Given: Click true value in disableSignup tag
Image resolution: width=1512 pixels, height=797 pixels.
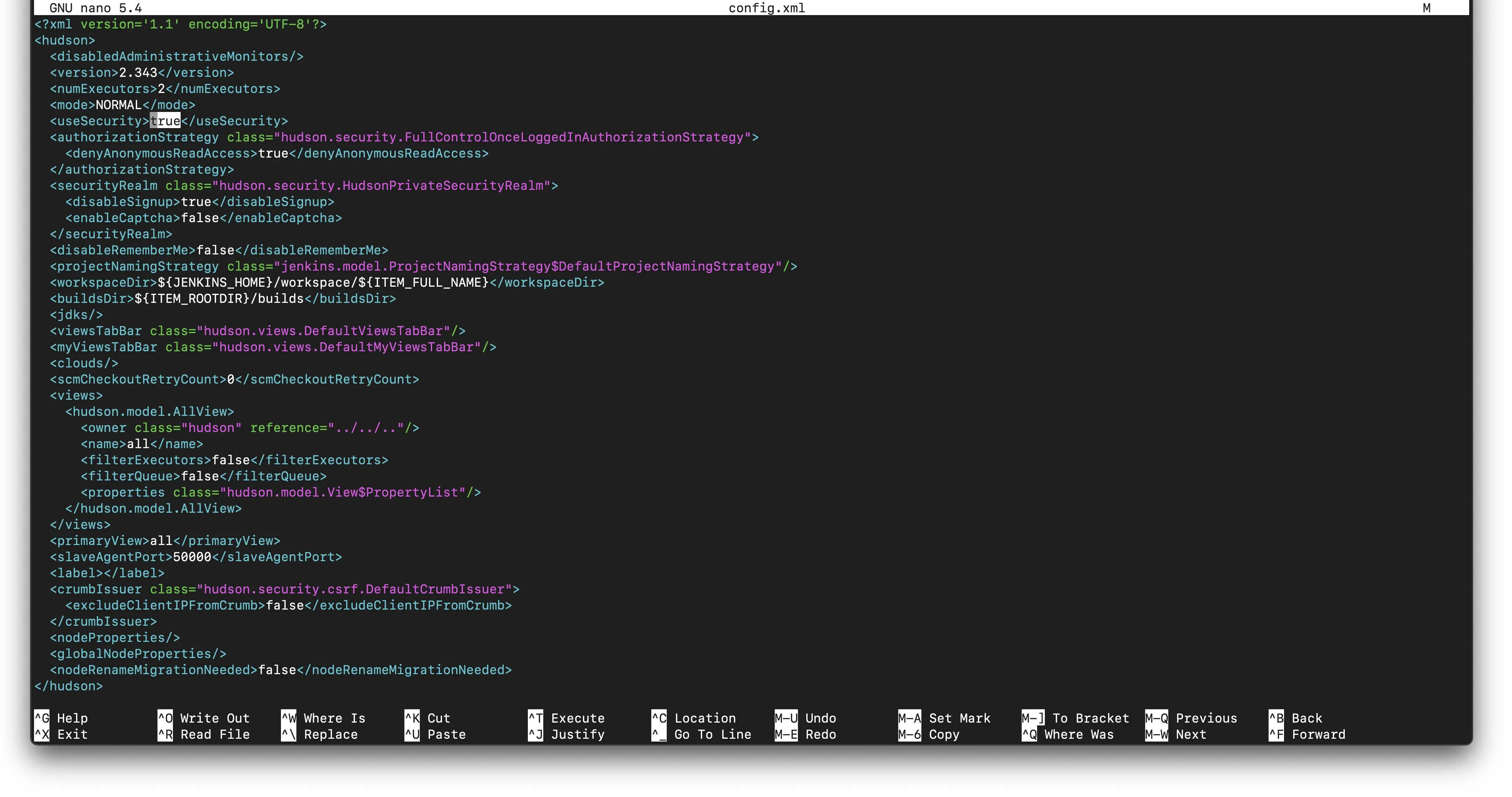Looking at the screenshot, I should point(196,202).
